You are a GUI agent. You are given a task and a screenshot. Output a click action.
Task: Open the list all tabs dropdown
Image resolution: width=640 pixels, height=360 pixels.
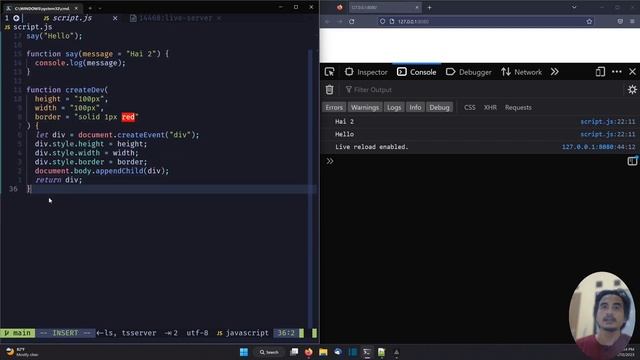click(x=574, y=7)
